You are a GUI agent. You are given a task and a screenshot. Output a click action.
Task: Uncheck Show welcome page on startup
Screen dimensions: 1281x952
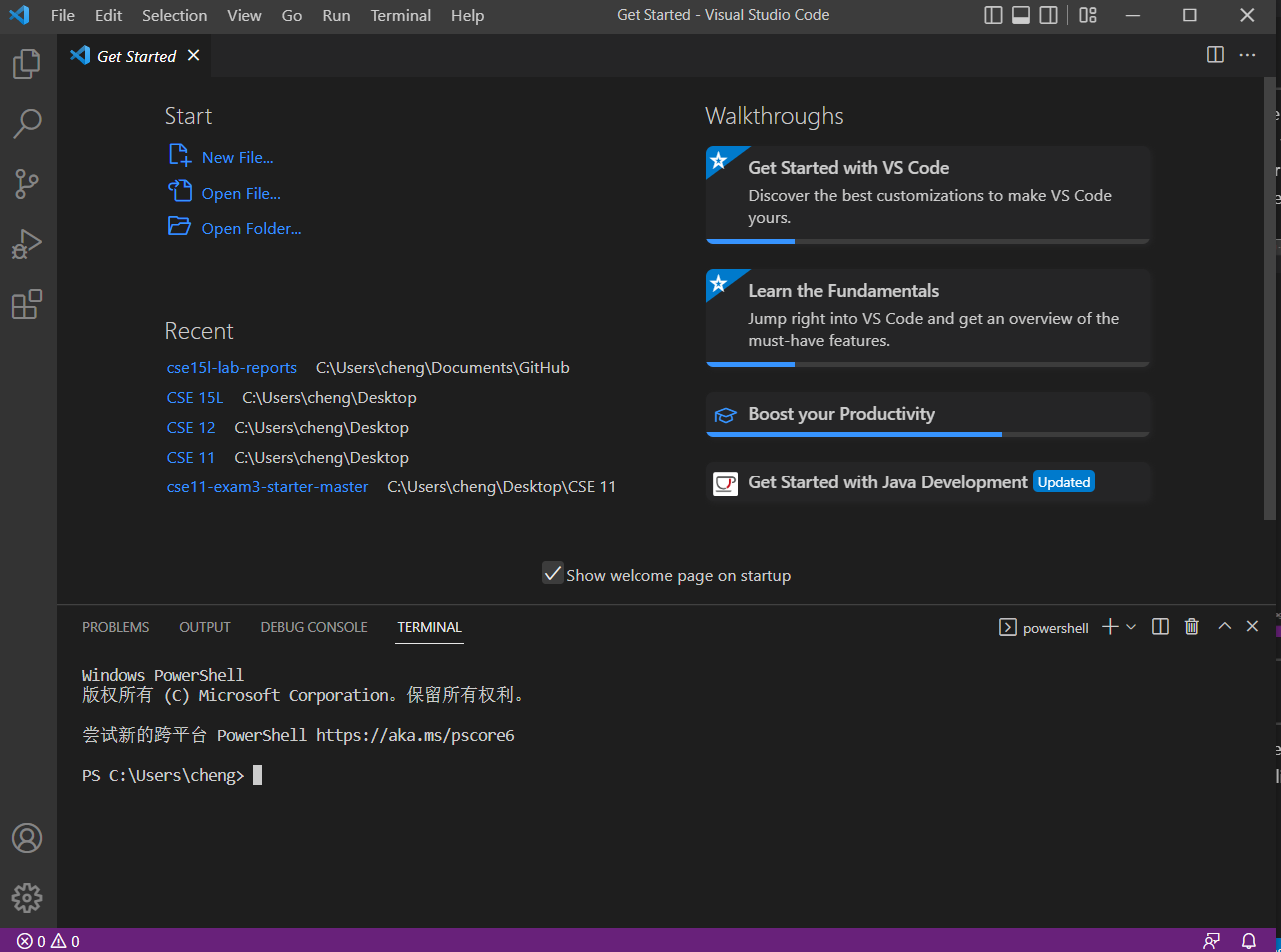[x=553, y=573]
